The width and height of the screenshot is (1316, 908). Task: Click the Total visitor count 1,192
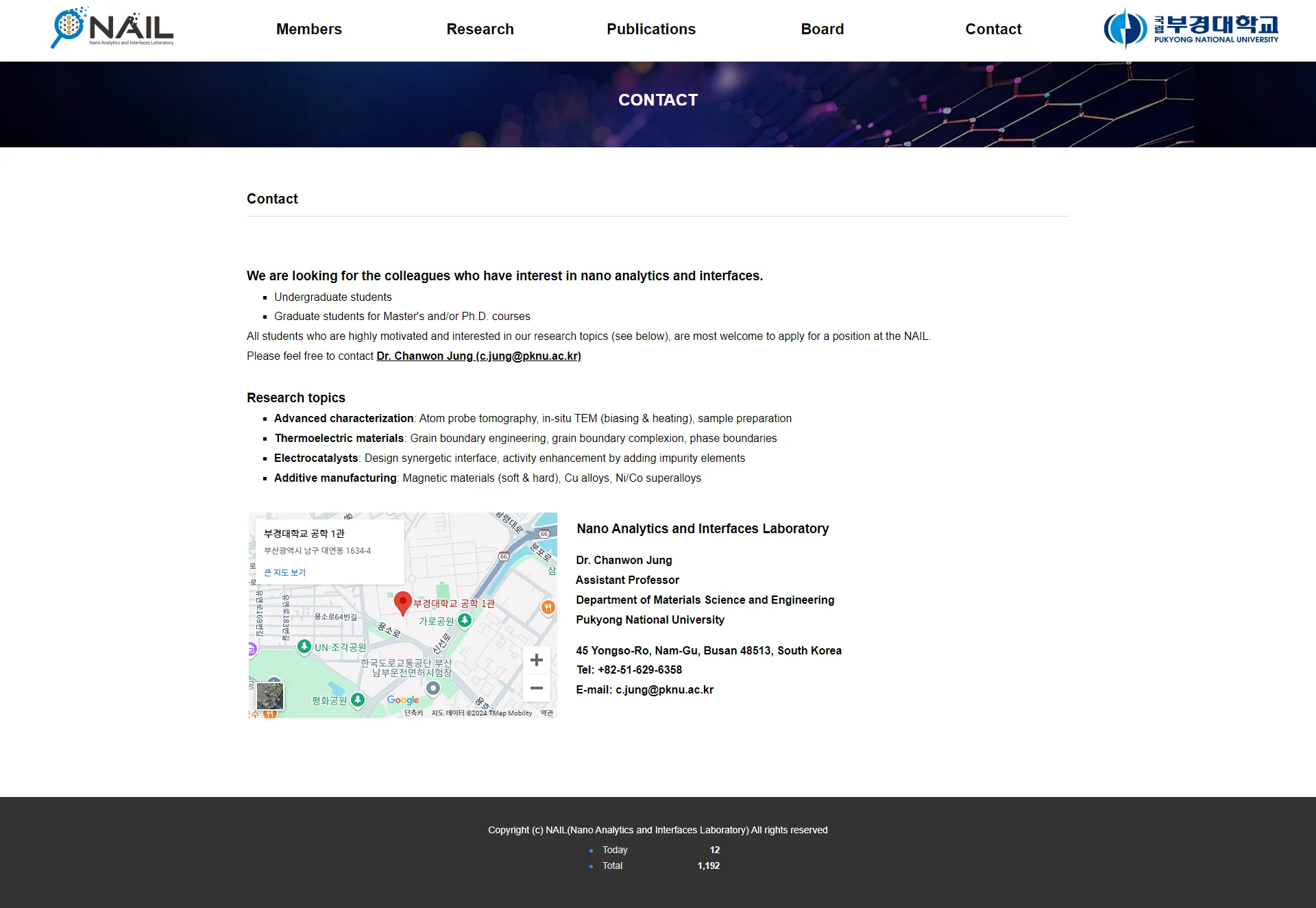click(709, 866)
